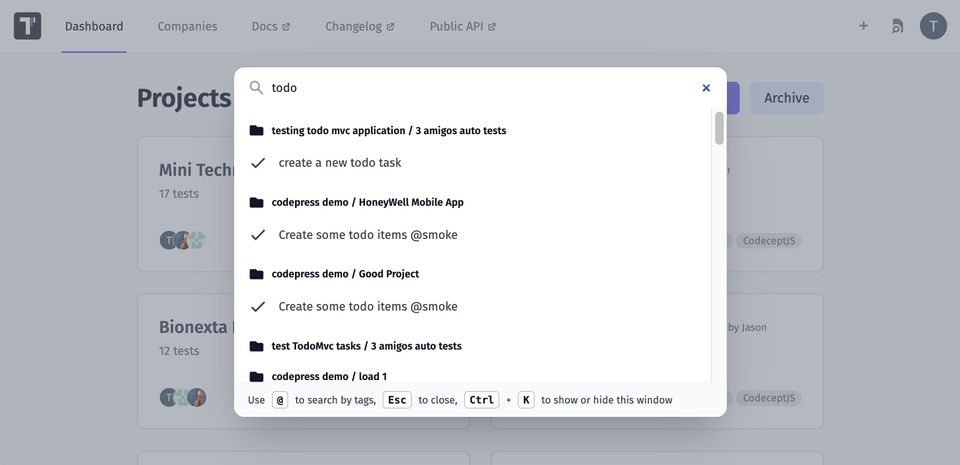Image resolution: width=960 pixels, height=465 pixels.
Task: Click the search icon in top-right header
Action: pyautogui.click(x=897, y=26)
